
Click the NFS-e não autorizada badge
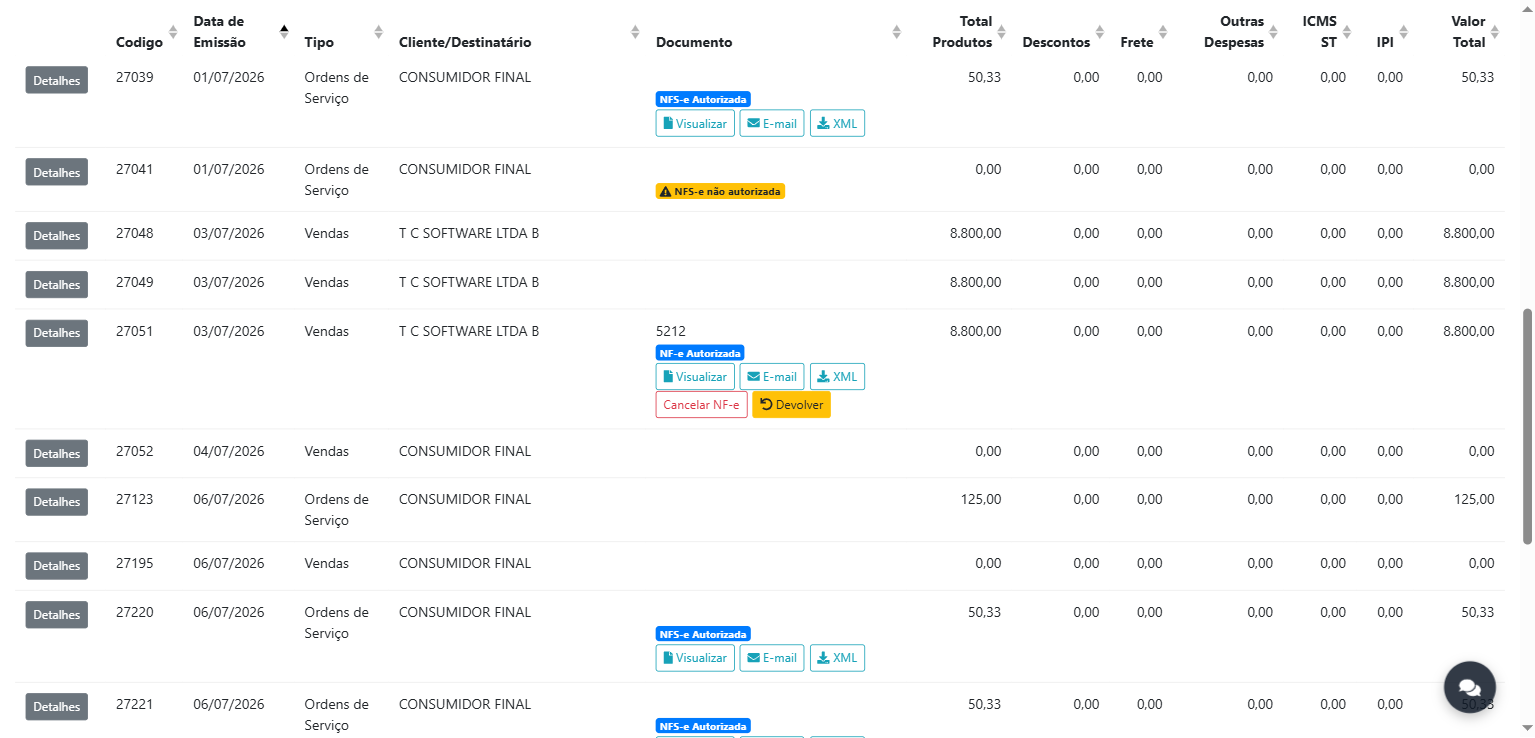pos(720,191)
